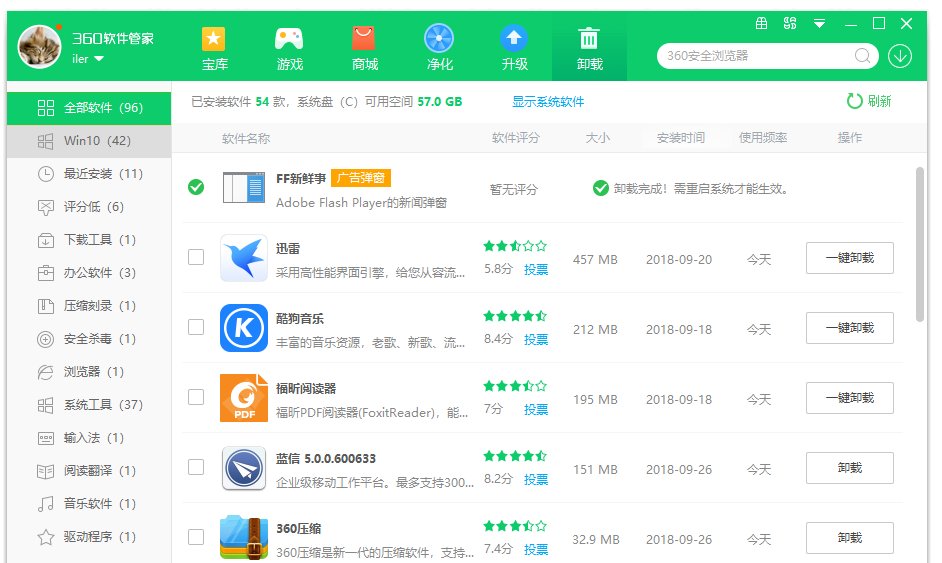The width and height of the screenshot is (942, 563).
Task: Select 音乐软件 (1) category
Action: [x=89, y=504]
